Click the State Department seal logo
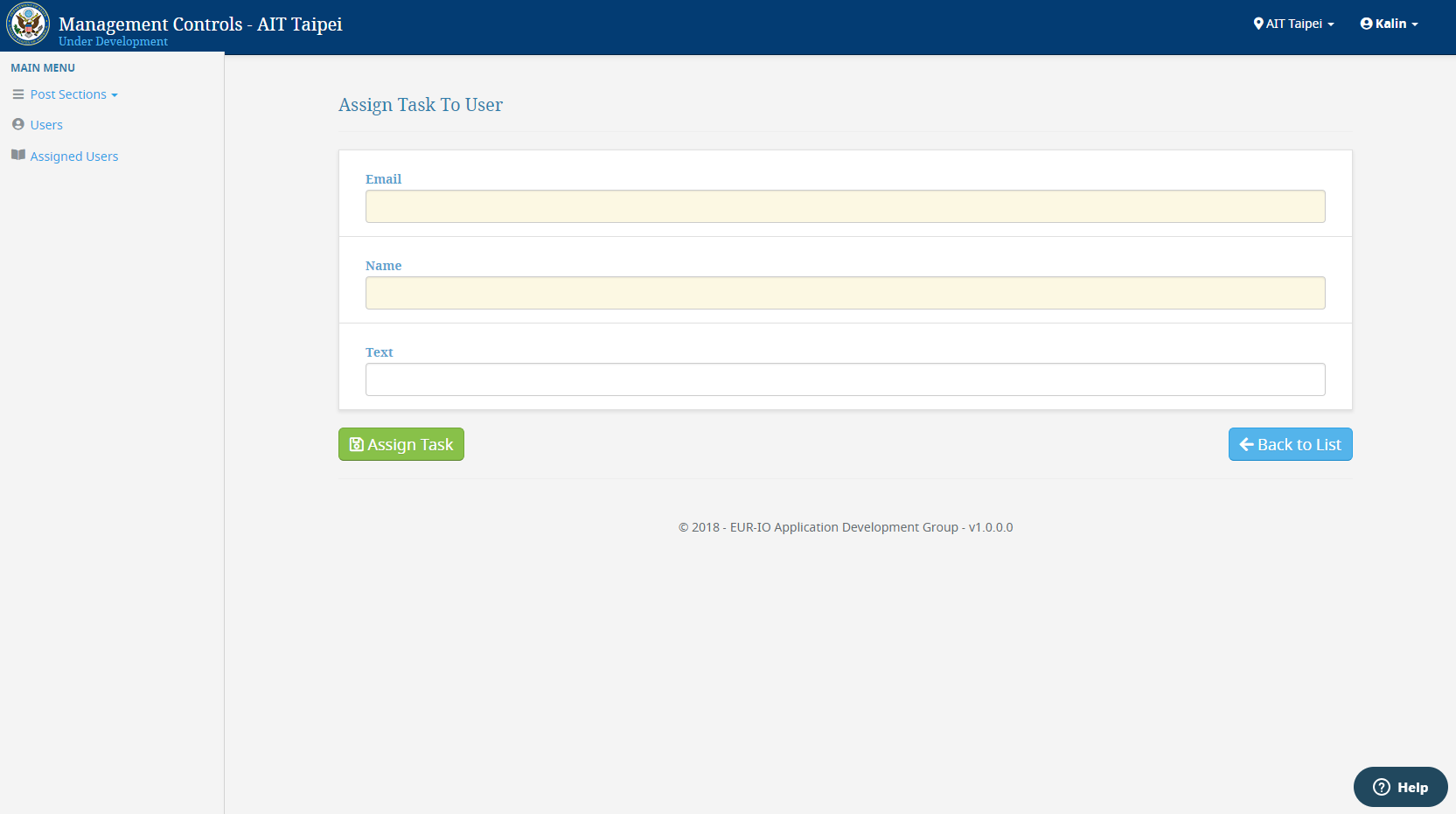 click(x=28, y=24)
